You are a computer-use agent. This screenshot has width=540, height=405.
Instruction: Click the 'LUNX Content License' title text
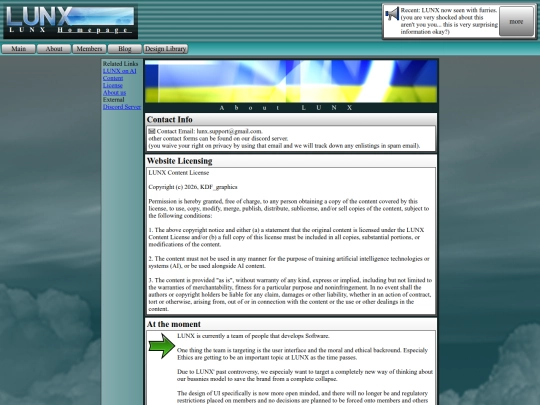click(x=178, y=173)
